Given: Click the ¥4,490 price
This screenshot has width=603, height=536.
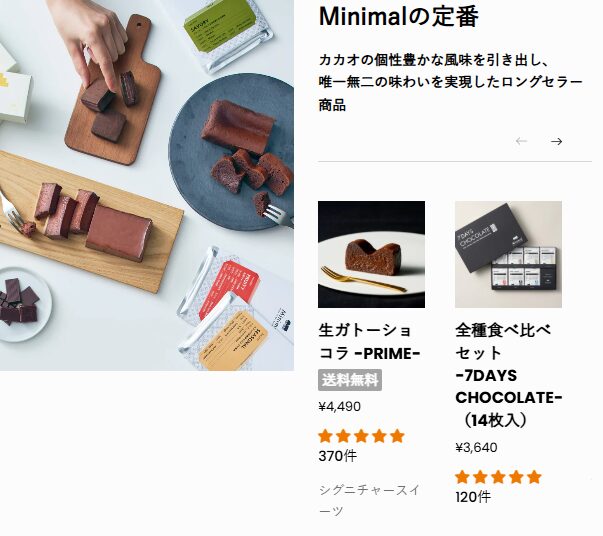Looking at the screenshot, I should (340, 406).
